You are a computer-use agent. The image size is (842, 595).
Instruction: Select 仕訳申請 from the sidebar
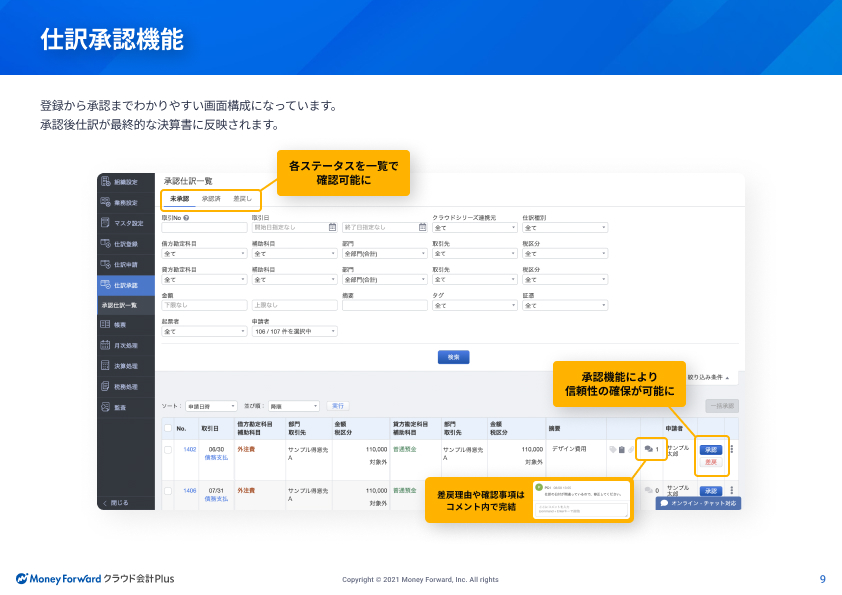[x=125, y=266]
